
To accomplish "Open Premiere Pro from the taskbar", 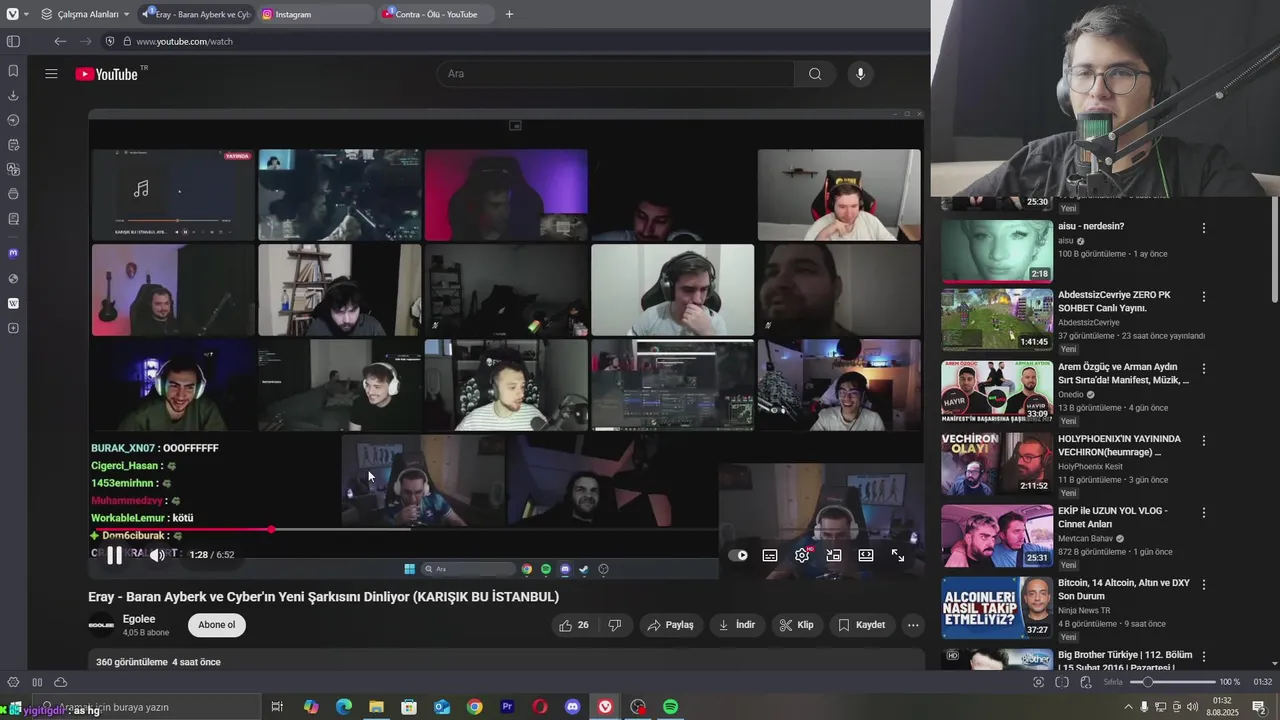I will (x=507, y=707).
